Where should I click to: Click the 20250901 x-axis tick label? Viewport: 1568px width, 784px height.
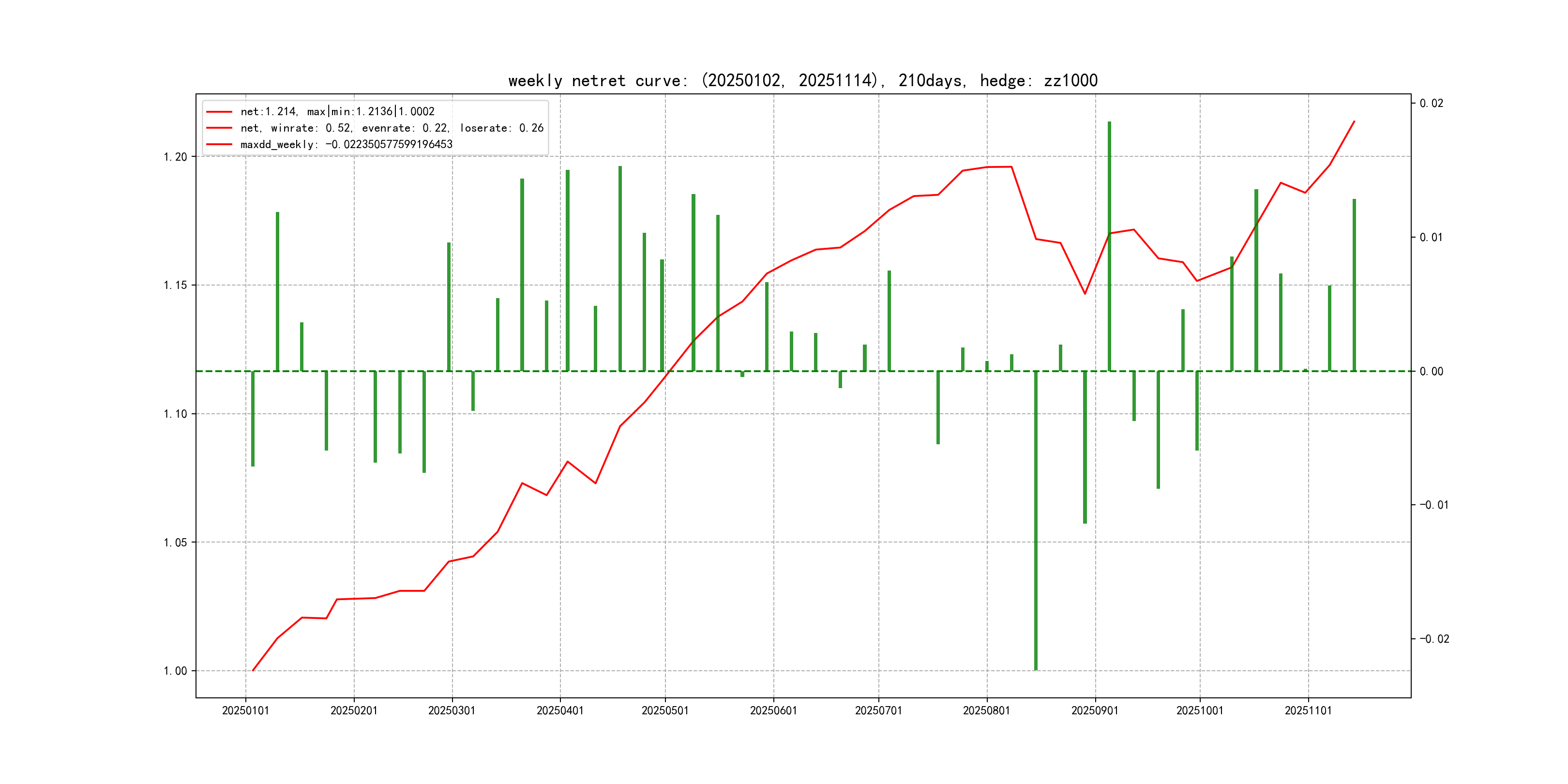[x=1094, y=710]
